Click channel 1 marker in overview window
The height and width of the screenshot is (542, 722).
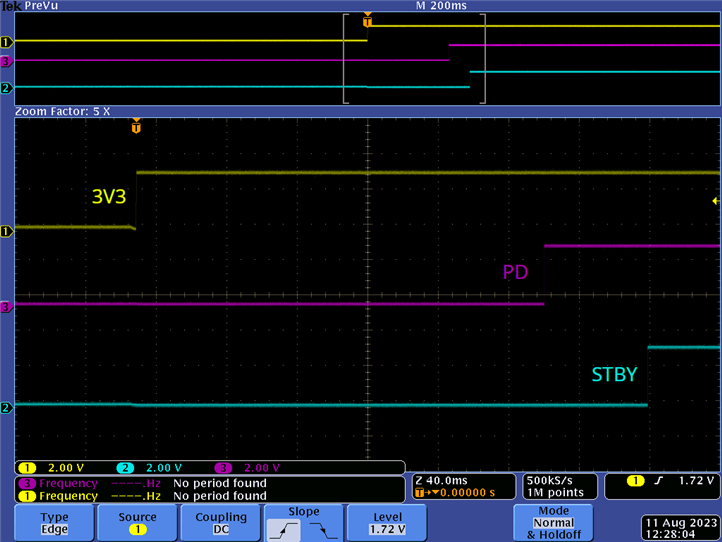coord(6,42)
